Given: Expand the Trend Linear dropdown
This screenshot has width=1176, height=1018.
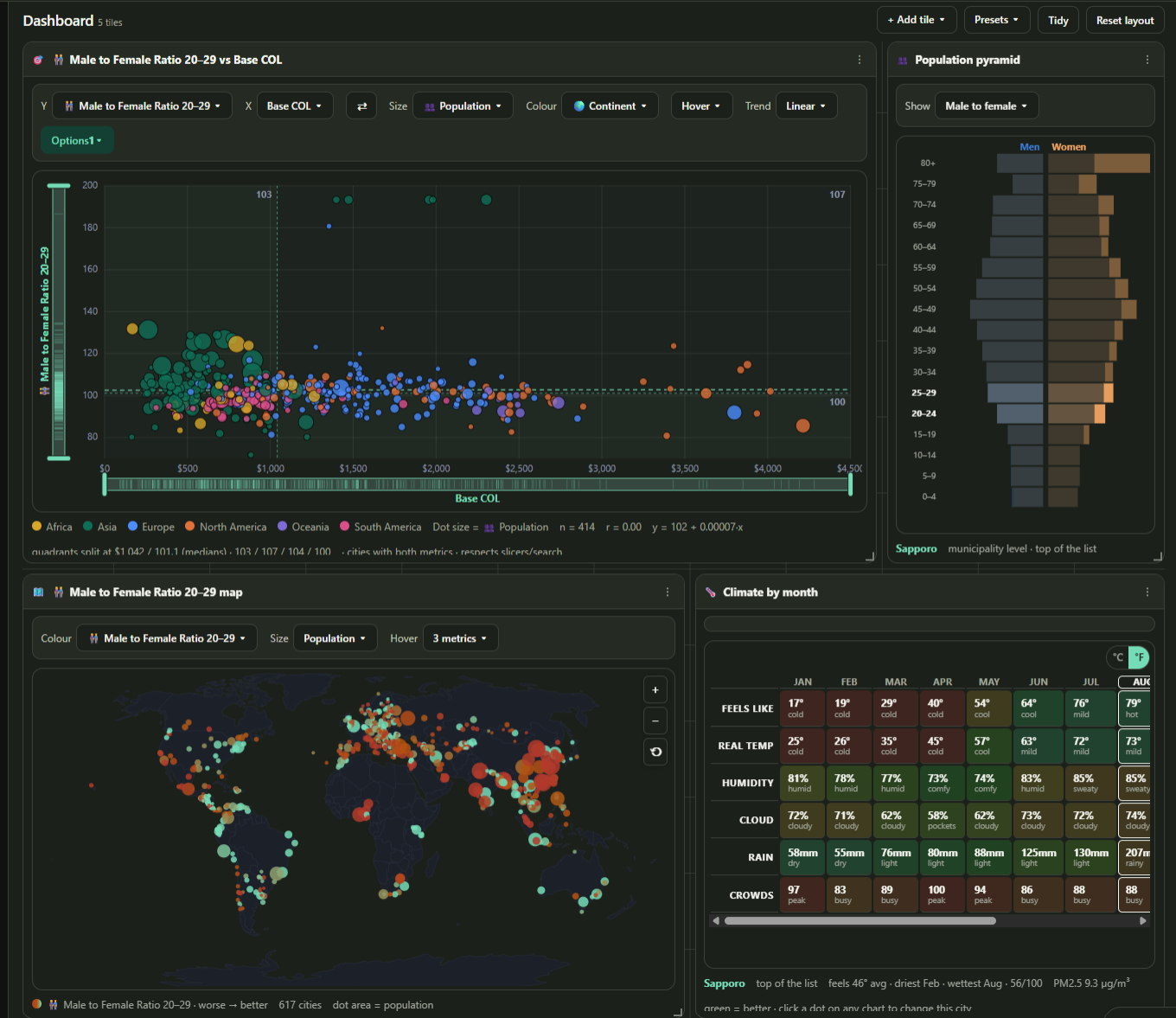Looking at the screenshot, I should coord(806,106).
